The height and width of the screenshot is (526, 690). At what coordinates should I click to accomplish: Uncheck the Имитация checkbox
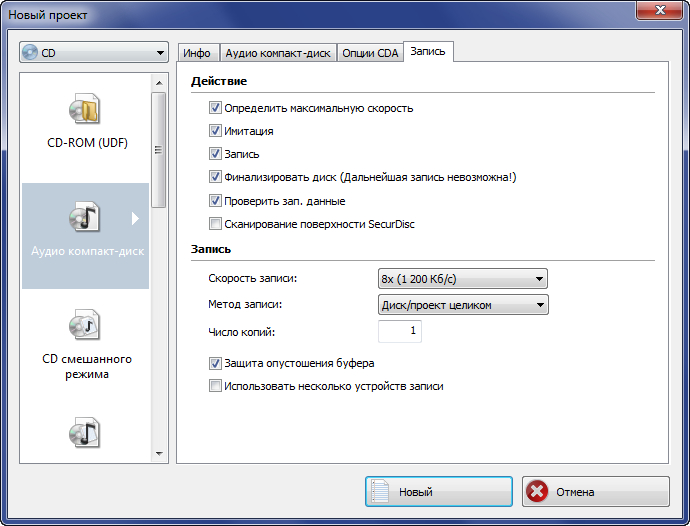click(215, 131)
